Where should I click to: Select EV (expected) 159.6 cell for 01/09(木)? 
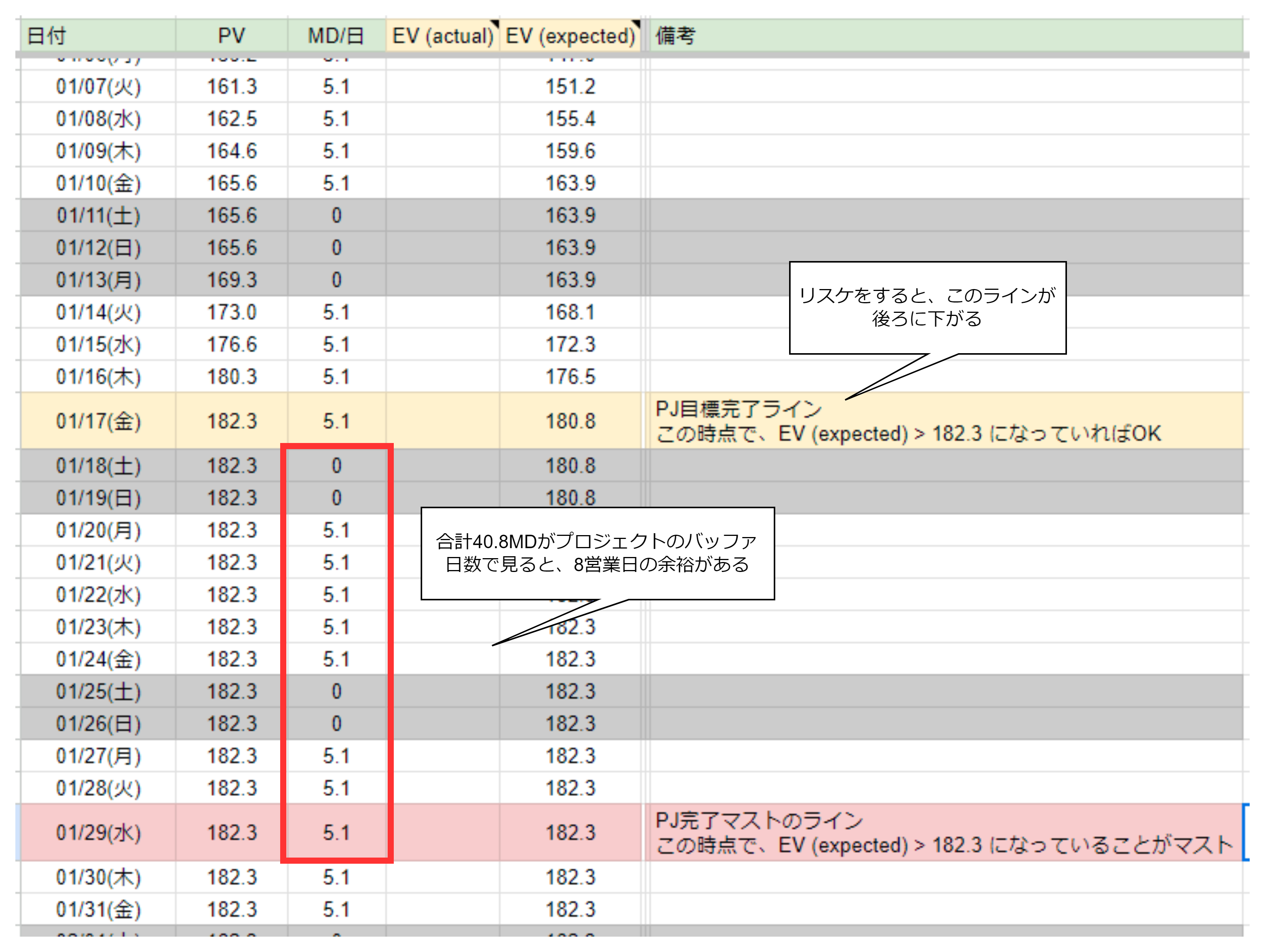point(570,151)
